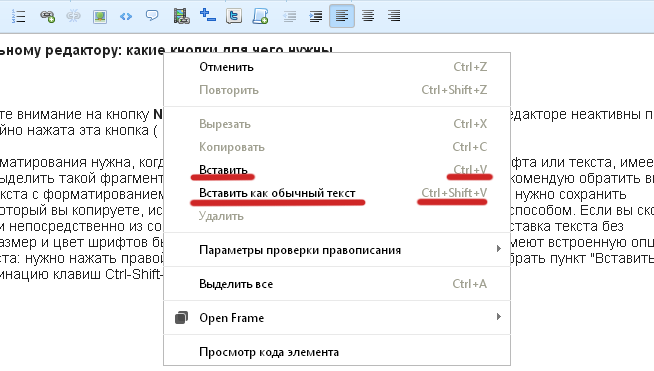Click the blue angle-brackets code icon
654x371 pixels.
coord(126,16)
